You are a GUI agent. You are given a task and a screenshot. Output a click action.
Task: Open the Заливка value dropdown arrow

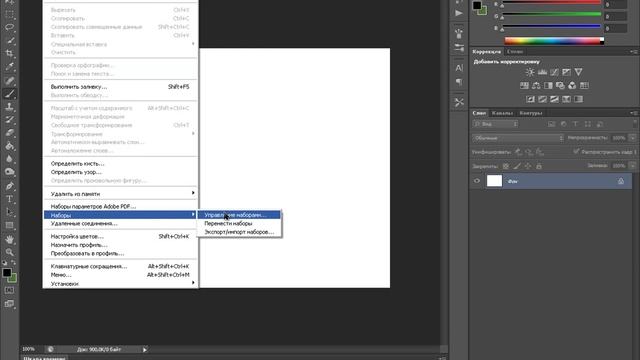(x=632, y=166)
